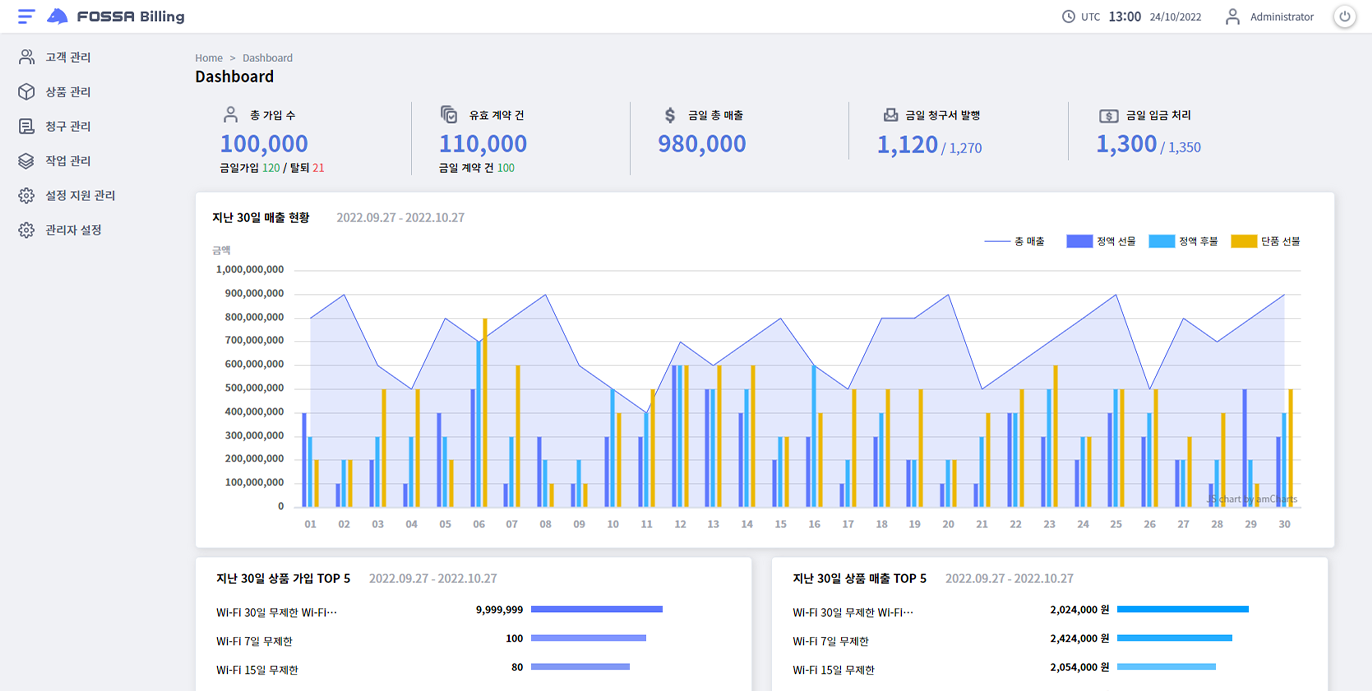Viewport: 1372px width, 691px height.
Task: Click the 고객 관리 people icon
Action: [27, 58]
